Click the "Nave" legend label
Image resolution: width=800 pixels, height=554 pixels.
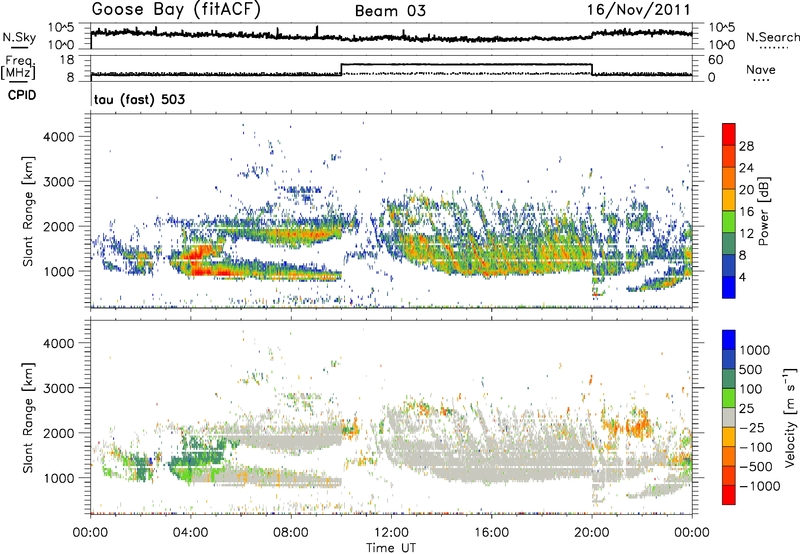pyautogui.click(x=761, y=69)
